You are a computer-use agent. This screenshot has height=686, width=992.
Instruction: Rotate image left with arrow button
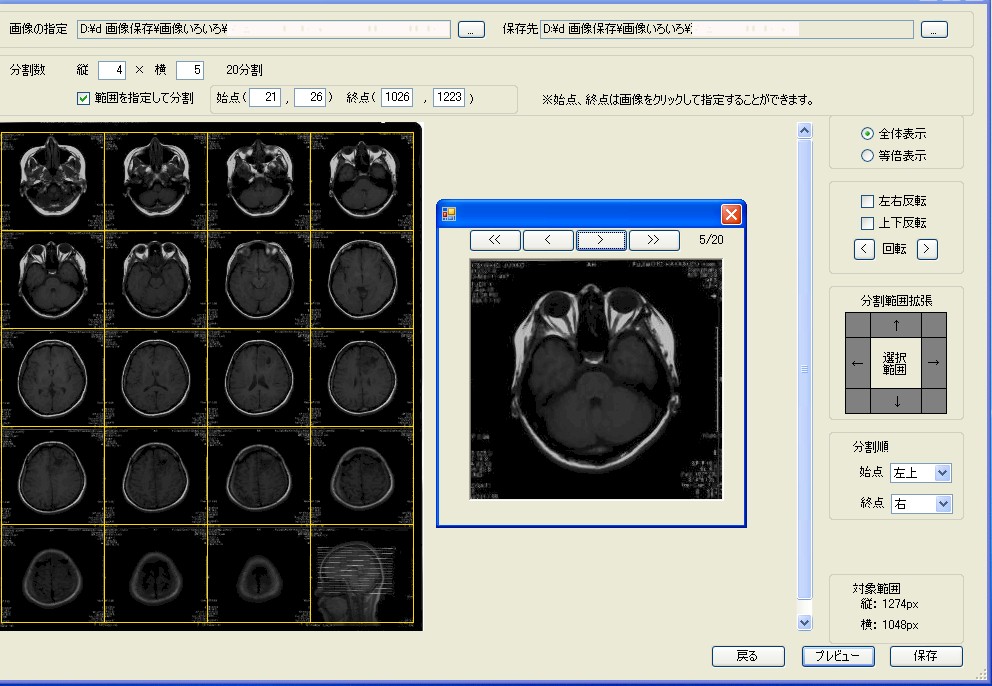pos(865,249)
